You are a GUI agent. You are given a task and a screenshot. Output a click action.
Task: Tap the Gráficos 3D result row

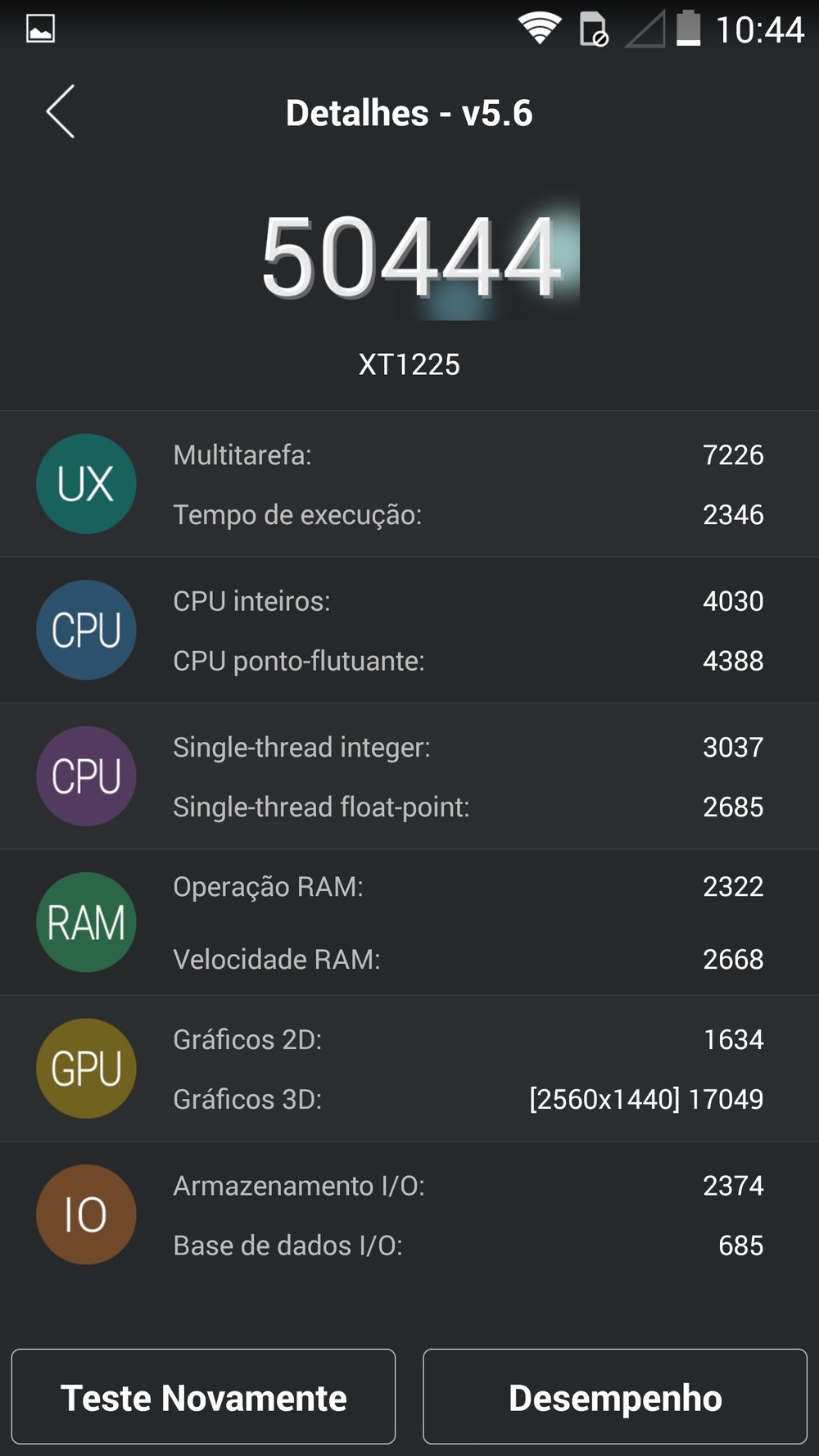click(x=467, y=1099)
